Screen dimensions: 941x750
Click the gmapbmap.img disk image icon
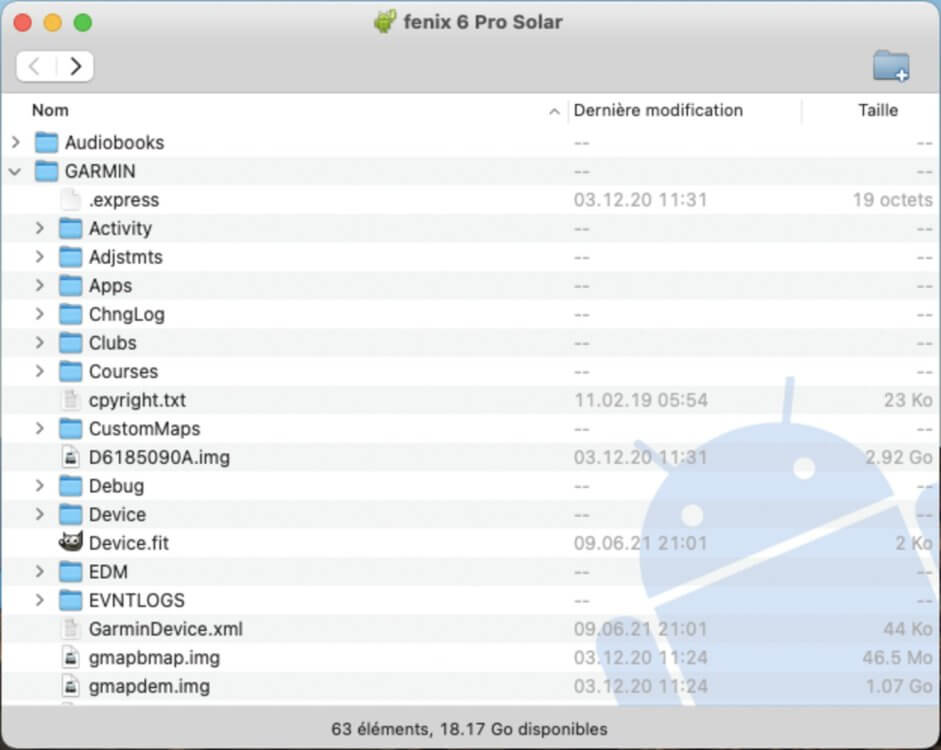point(70,658)
